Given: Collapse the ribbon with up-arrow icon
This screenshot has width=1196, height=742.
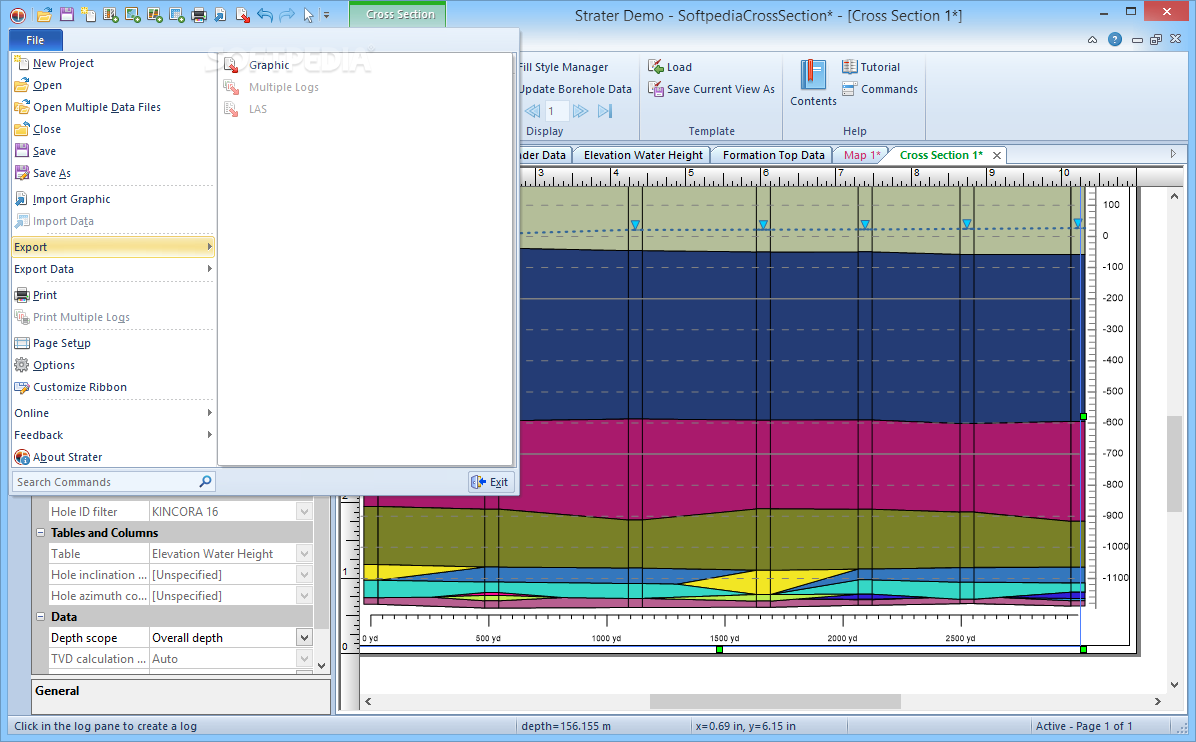Looking at the screenshot, I should [x=1092, y=40].
